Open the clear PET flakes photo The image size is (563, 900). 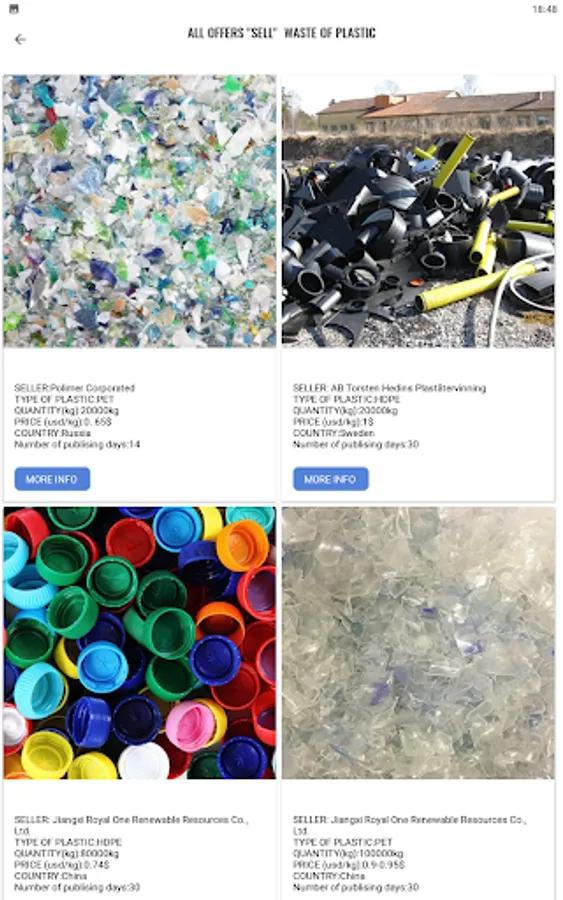pos(418,642)
